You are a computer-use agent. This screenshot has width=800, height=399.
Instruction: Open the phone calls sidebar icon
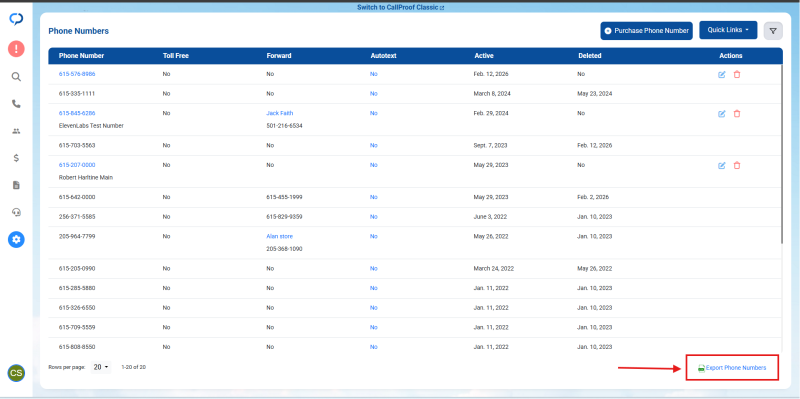[16, 104]
